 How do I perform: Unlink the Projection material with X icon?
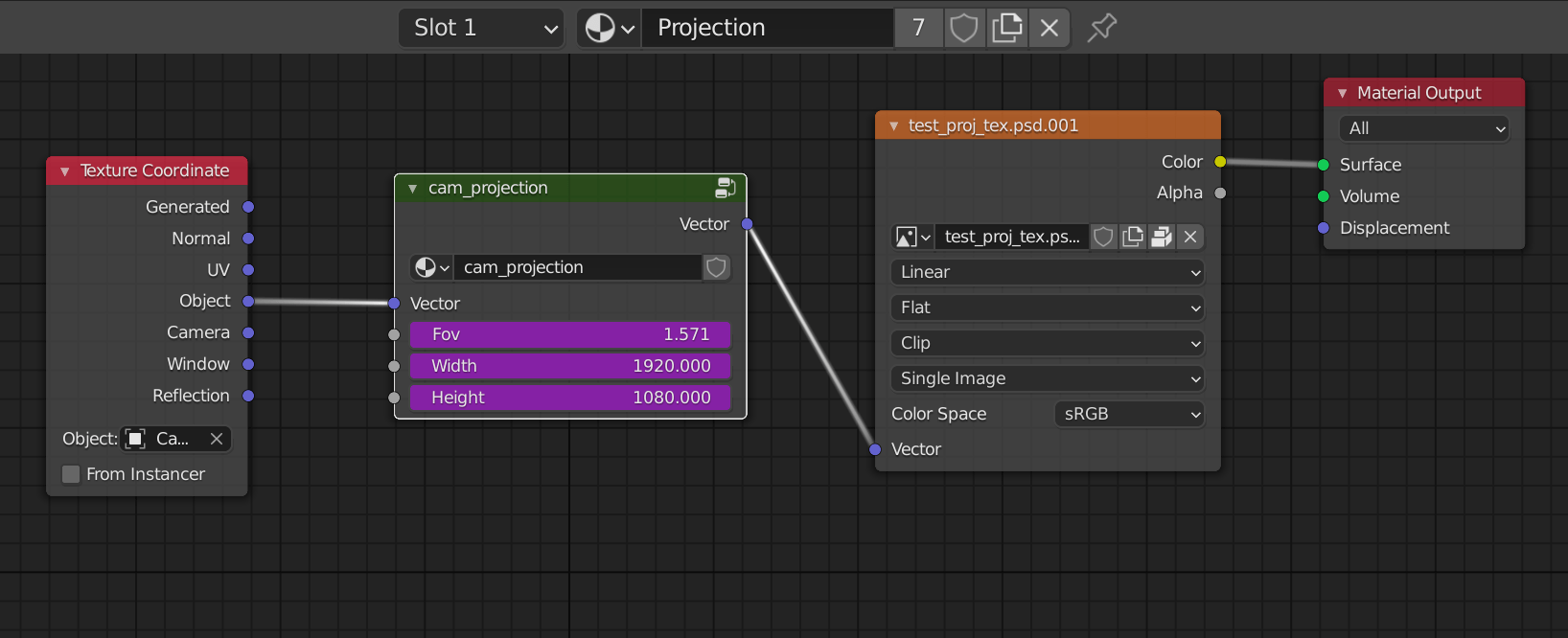tap(1049, 28)
